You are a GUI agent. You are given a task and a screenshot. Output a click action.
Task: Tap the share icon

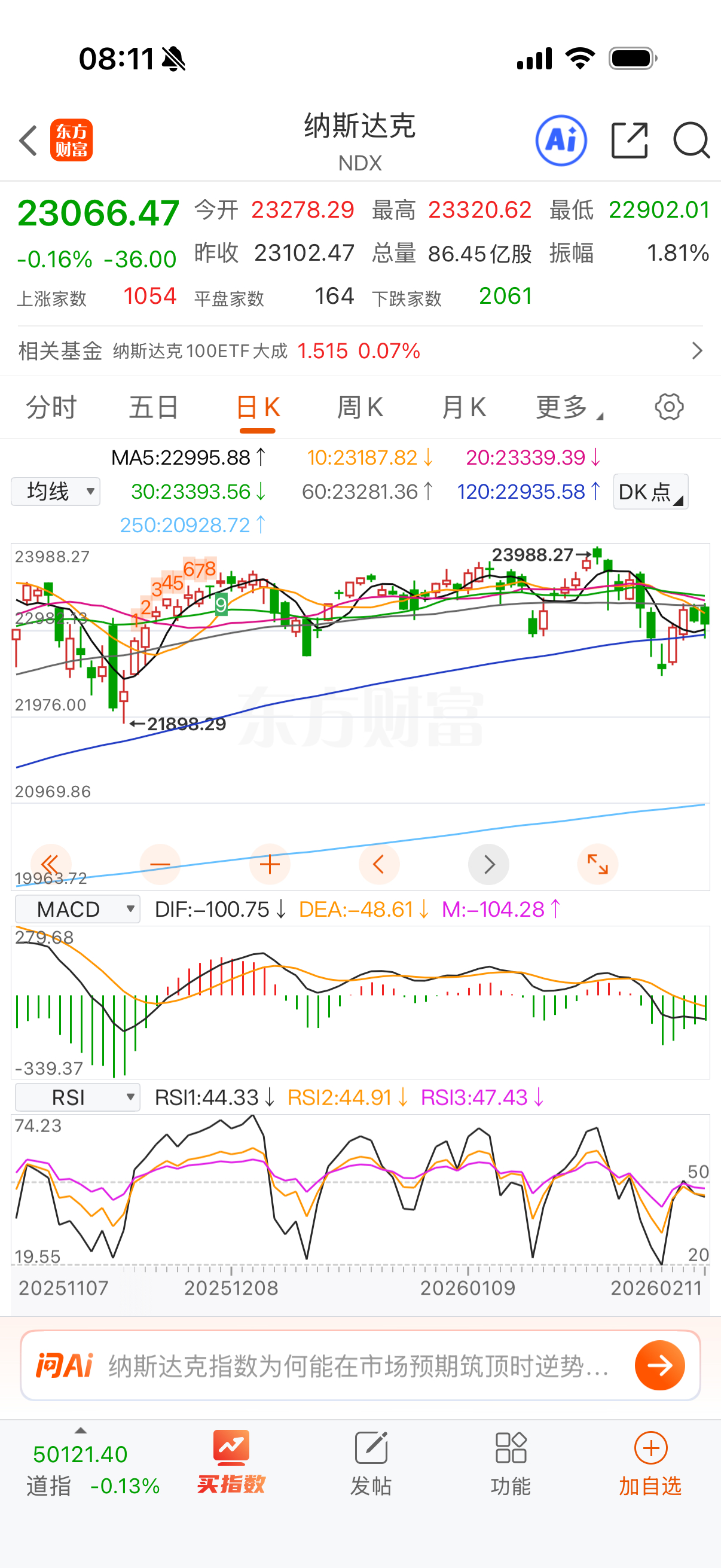[629, 141]
